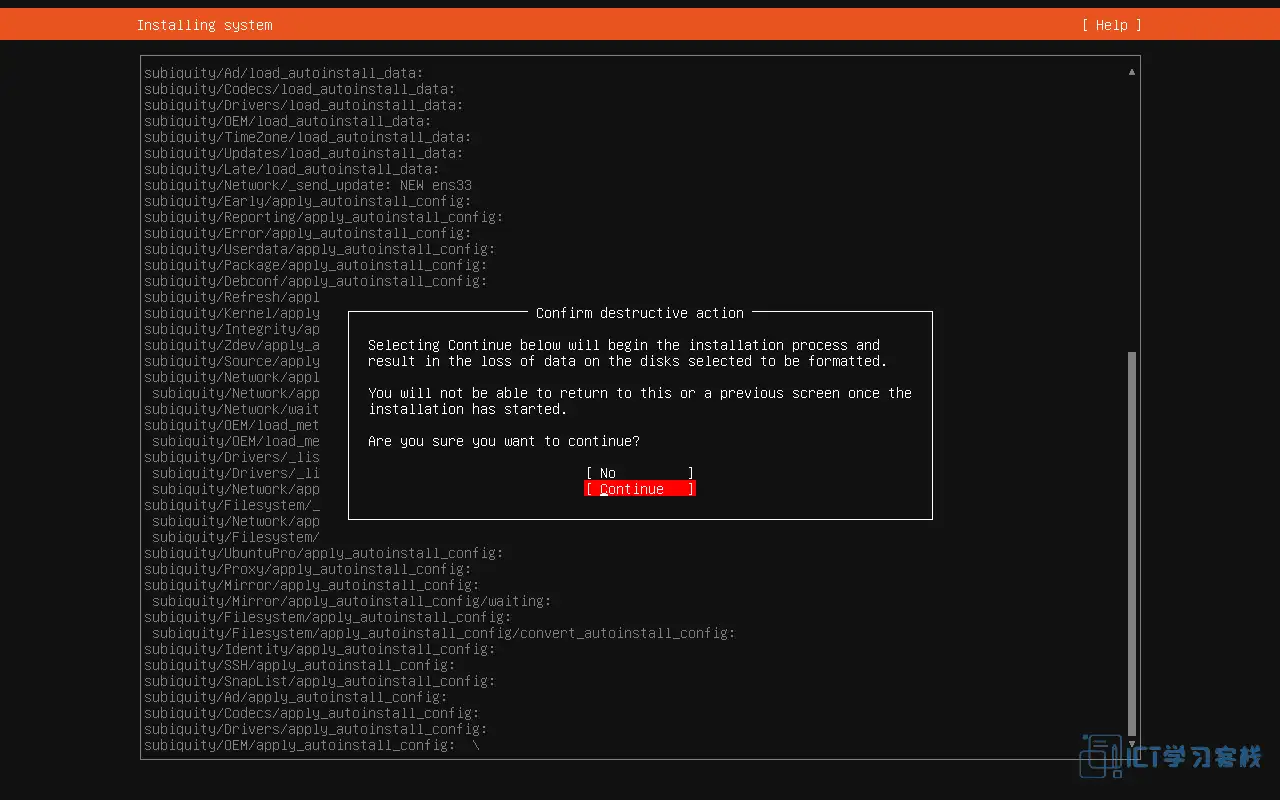Select log line "subiquity/SnapList/apply_autoinstall_config:"
The image size is (1280, 800).
pyautogui.click(x=320, y=681)
